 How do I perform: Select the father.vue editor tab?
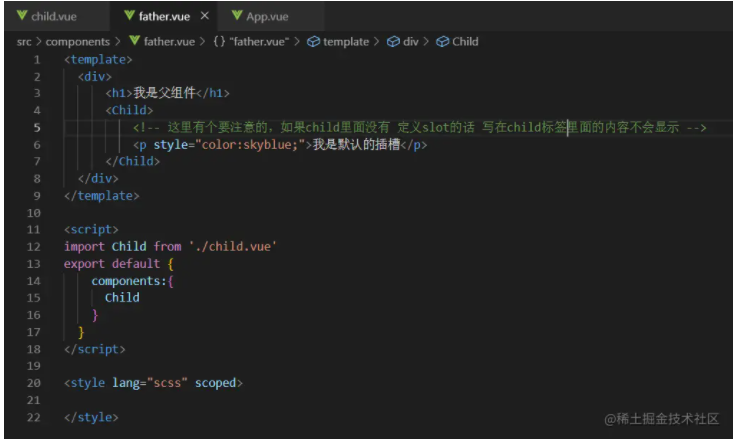pyautogui.click(x=165, y=16)
